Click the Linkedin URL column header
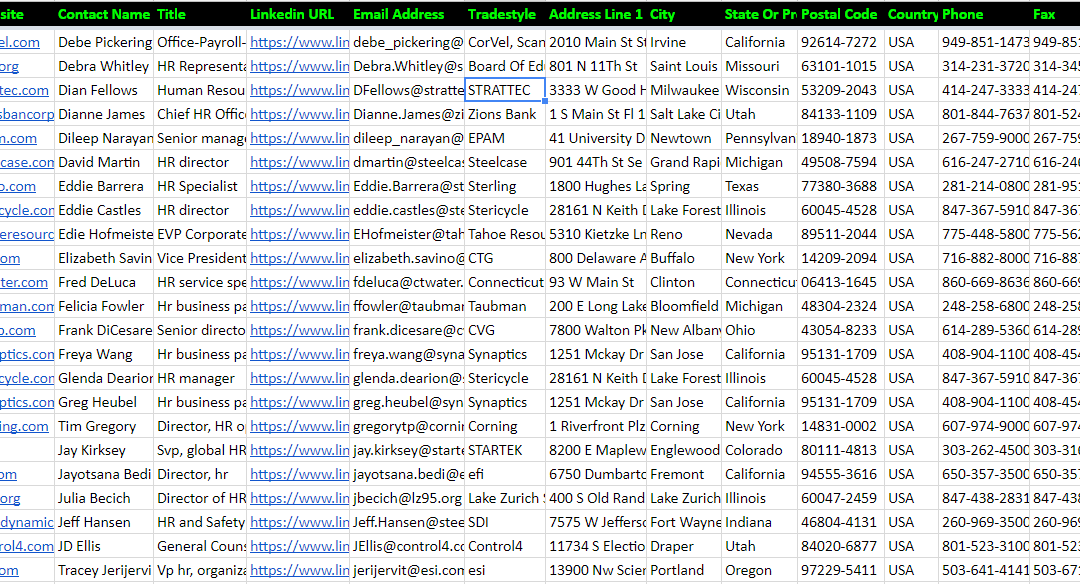 (298, 14)
